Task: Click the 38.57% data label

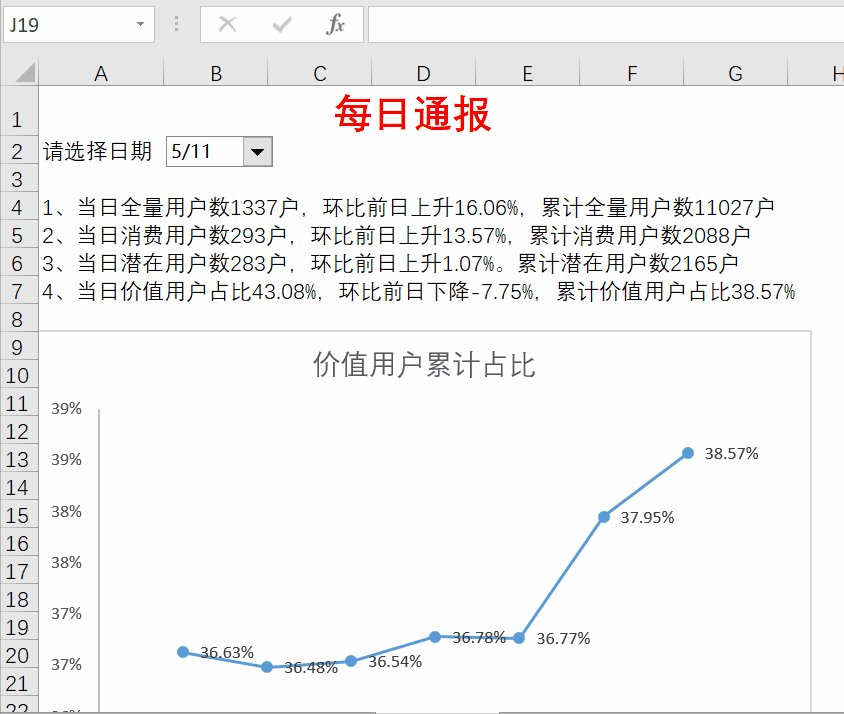Action: click(732, 453)
